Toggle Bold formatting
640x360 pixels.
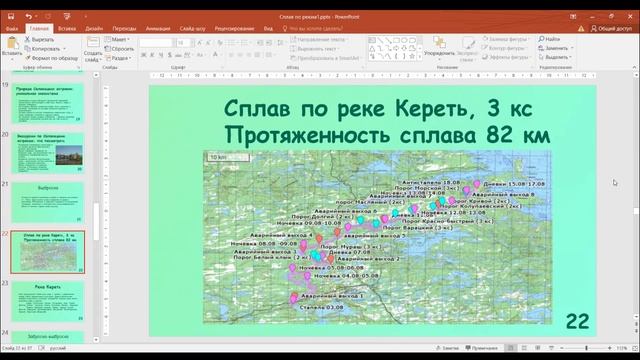tap(144, 55)
